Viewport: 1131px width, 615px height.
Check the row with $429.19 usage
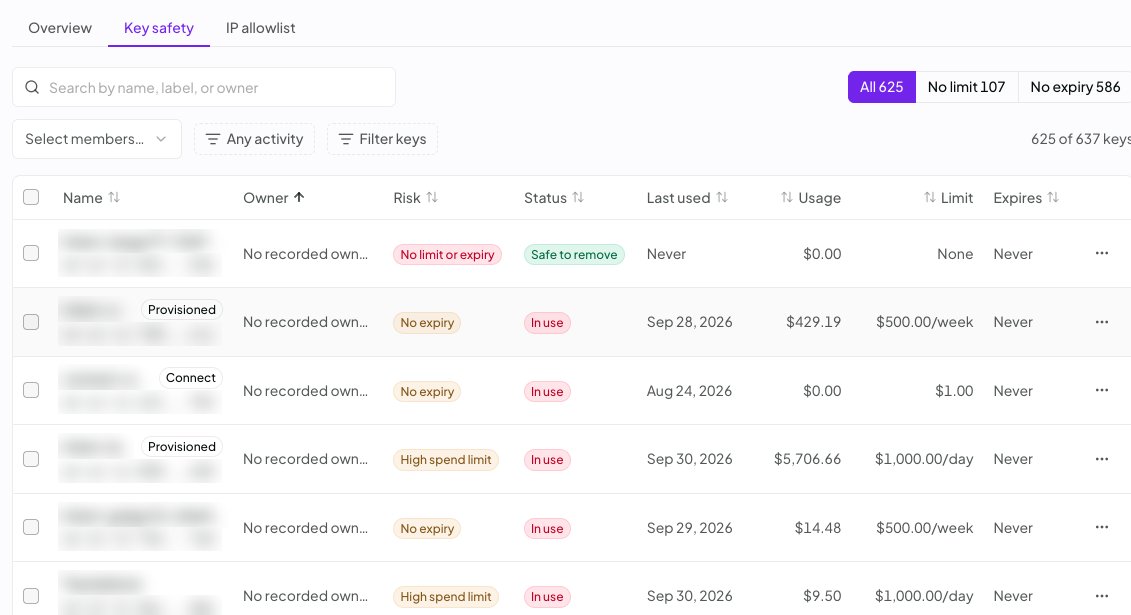pos(31,322)
